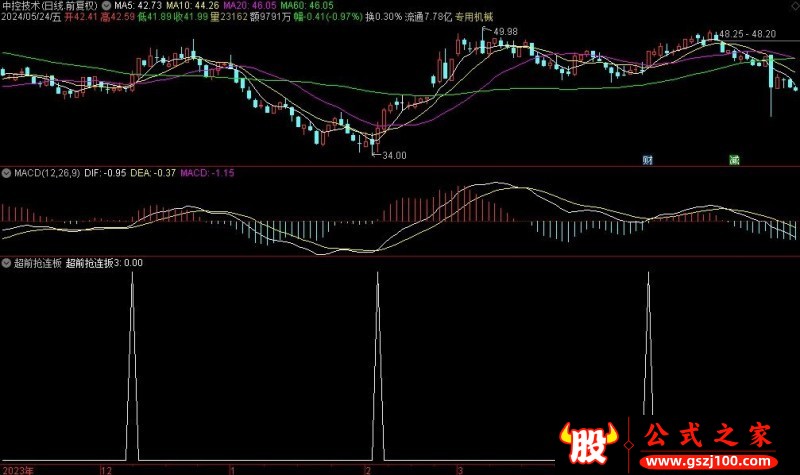Click the float shares 流通7.78亿
Image resolution: width=800 pixels, height=475 pixels.
[429, 17]
